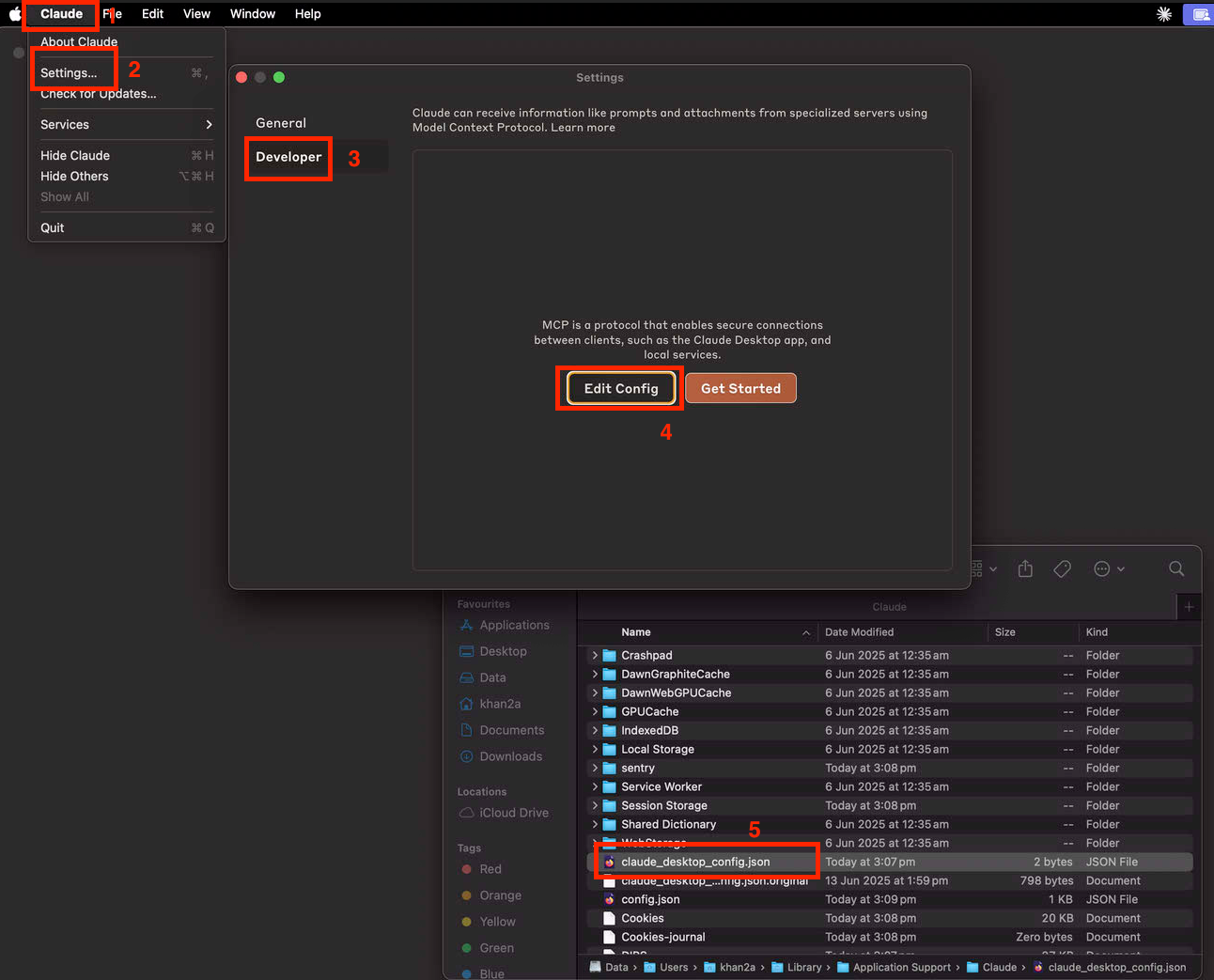The image size is (1214, 980).
Task: Open the Services submenu
Action: point(127,125)
